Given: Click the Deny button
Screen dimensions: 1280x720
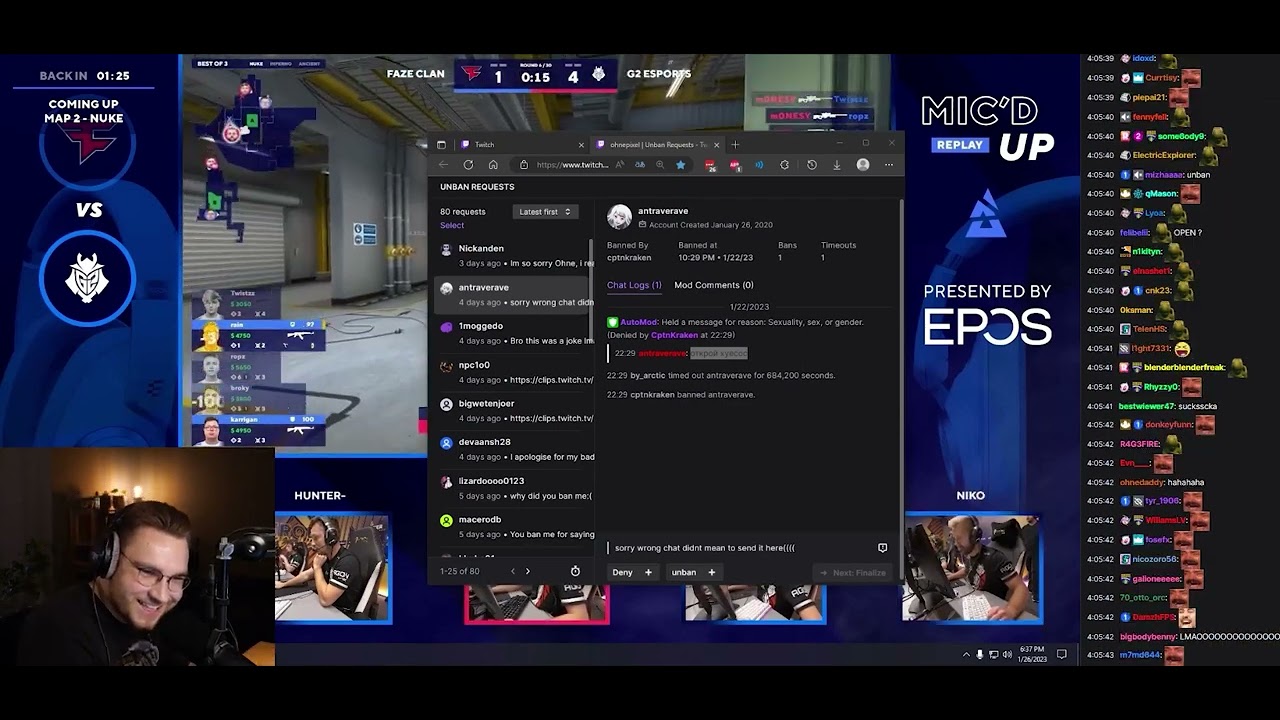Looking at the screenshot, I should click(x=632, y=572).
